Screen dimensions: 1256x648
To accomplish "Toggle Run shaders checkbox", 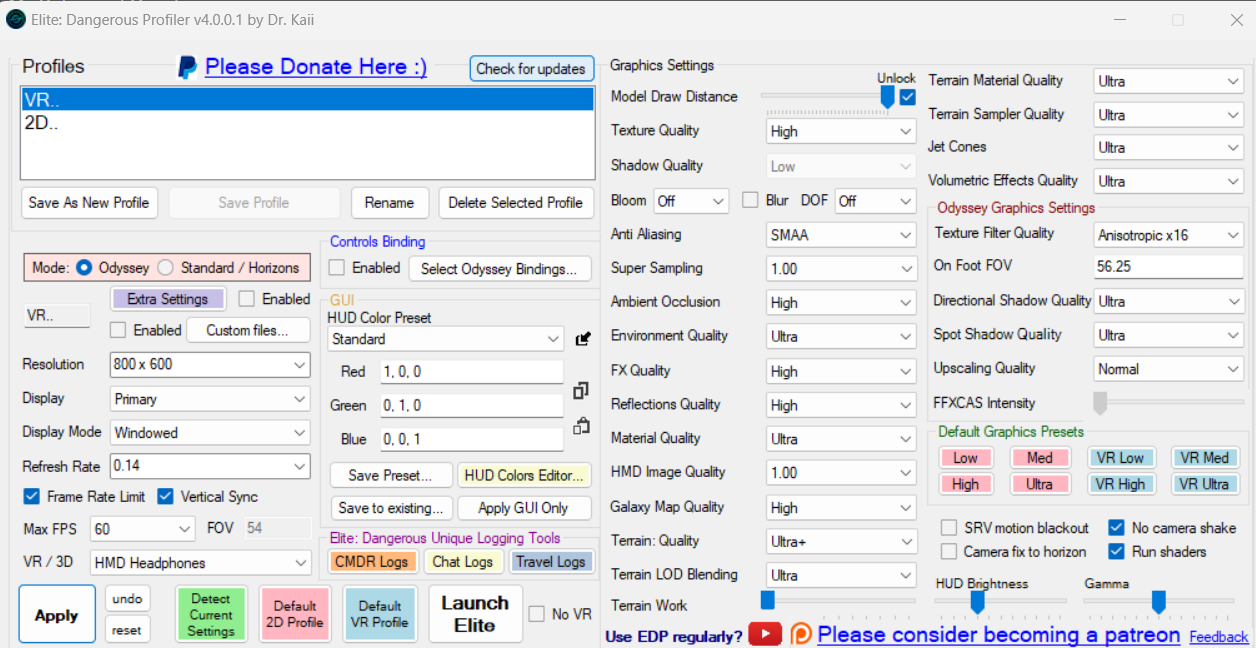I will tap(1116, 552).
